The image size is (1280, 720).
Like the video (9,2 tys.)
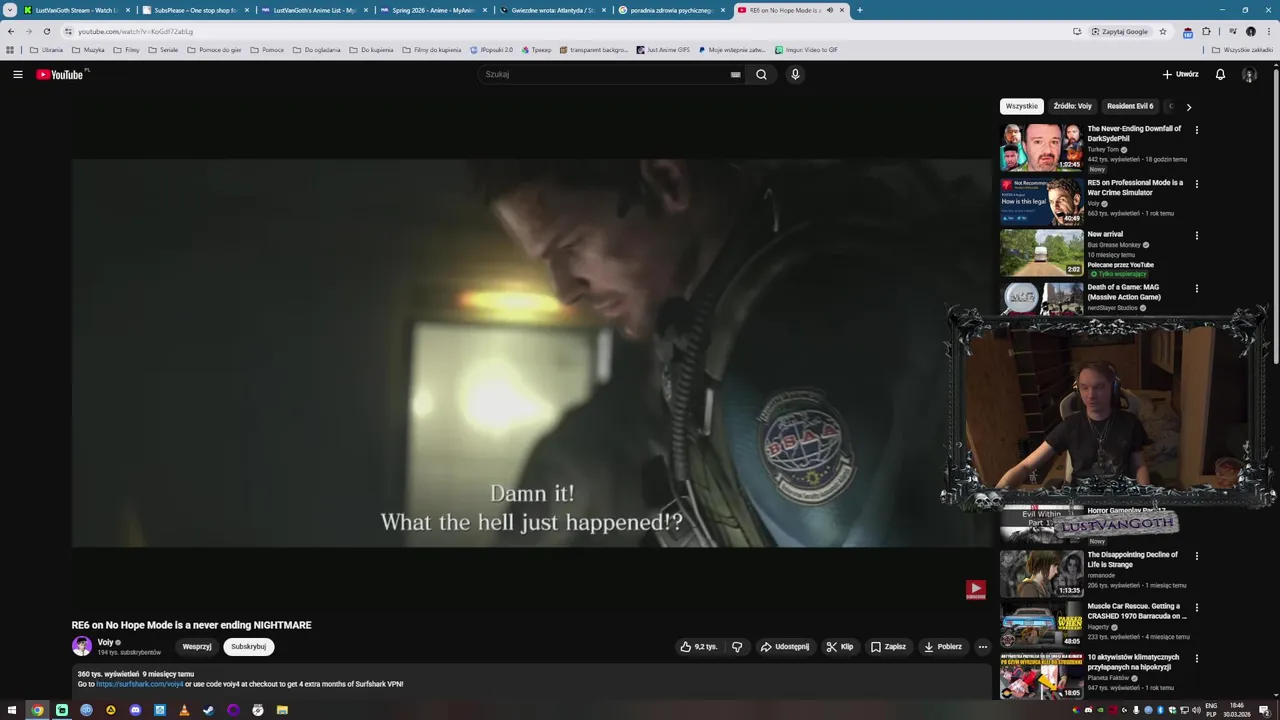[x=699, y=647]
